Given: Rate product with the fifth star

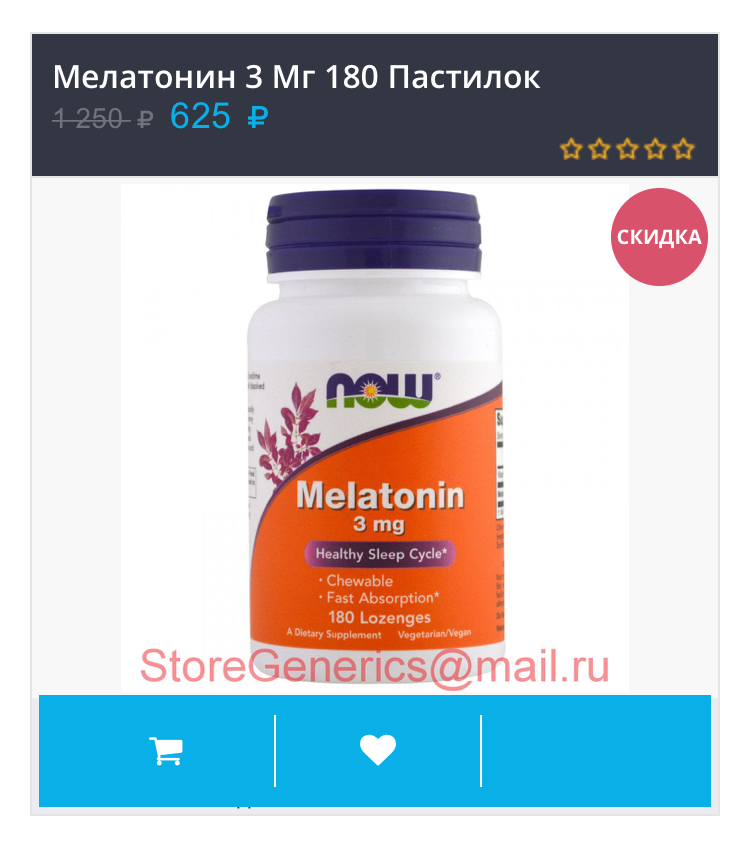Looking at the screenshot, I should click(x=683, y=149).
